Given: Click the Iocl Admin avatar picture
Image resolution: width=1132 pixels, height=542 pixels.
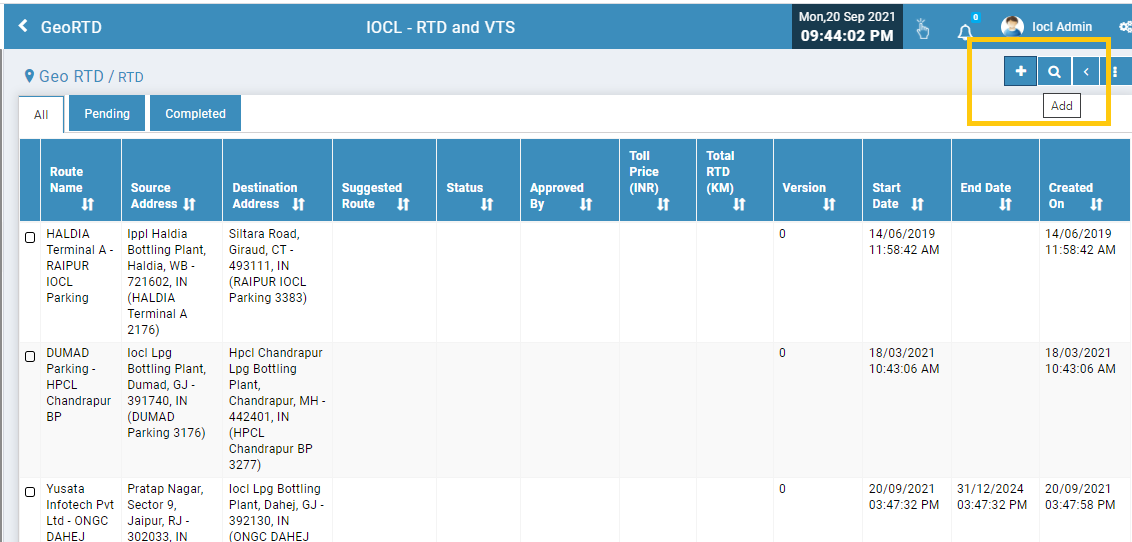Looking at the screenshot, I should pyautogui.click(x=1012, y=27).
